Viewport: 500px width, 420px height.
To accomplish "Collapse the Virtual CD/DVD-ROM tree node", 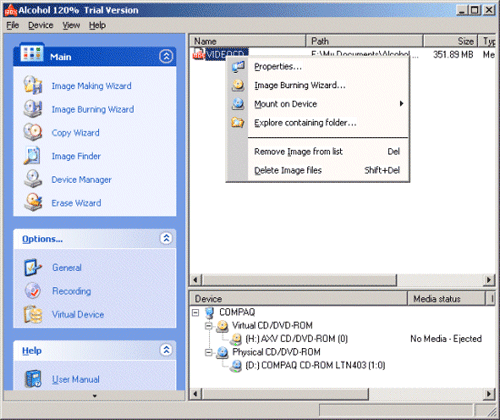I will [x=209, y=326].
